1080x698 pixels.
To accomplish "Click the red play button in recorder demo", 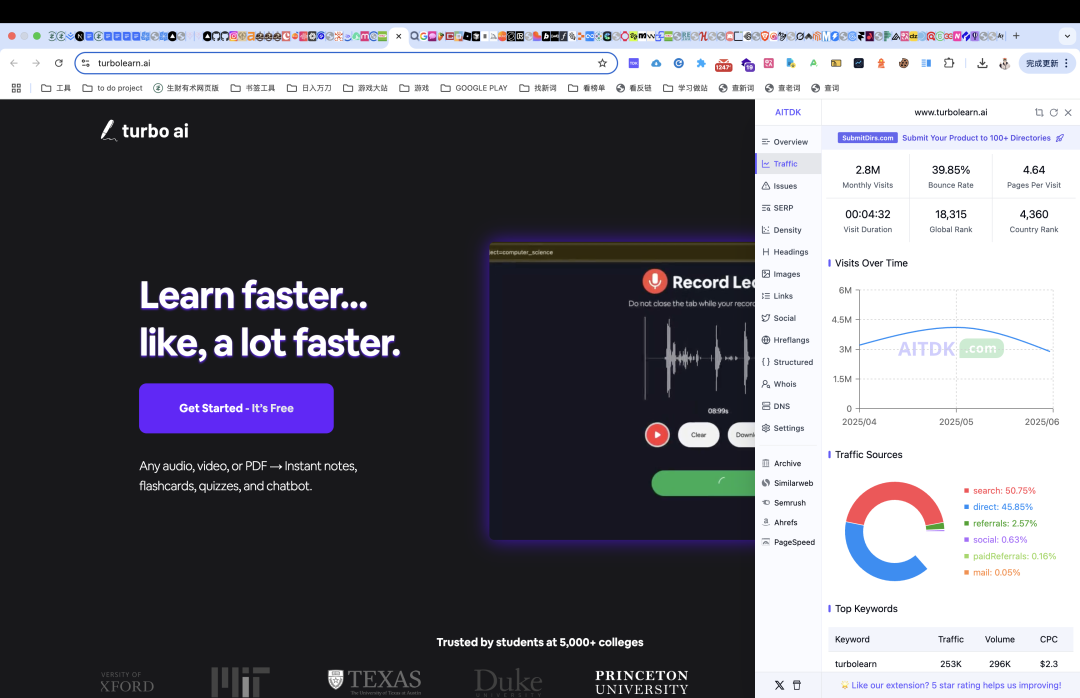I will (x=657, y=435).
